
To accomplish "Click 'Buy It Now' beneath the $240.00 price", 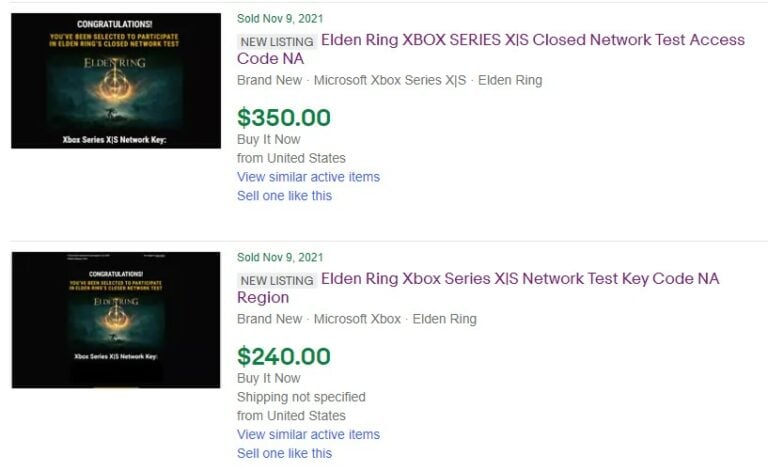I will click(268, 378).
